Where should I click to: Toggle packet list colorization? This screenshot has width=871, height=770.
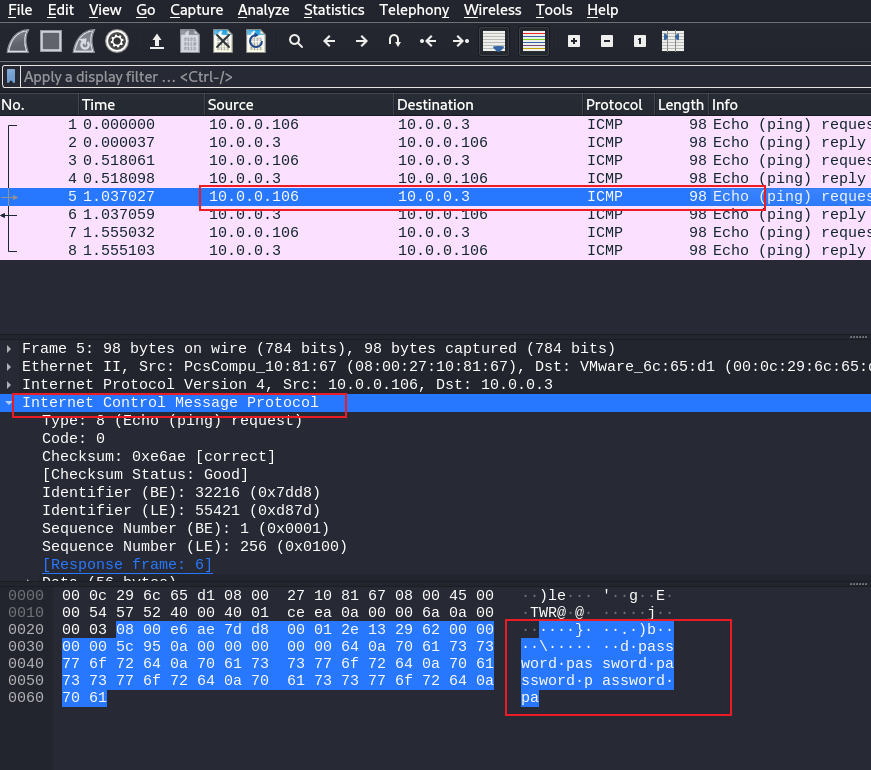(x=534, y=41)
